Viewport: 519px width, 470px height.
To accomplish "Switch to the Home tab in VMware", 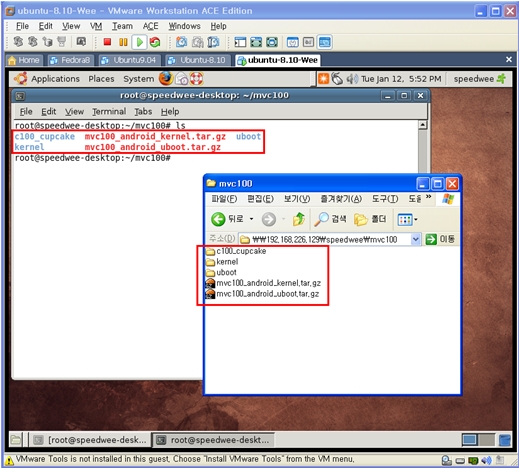I will [x=24, y=60].
